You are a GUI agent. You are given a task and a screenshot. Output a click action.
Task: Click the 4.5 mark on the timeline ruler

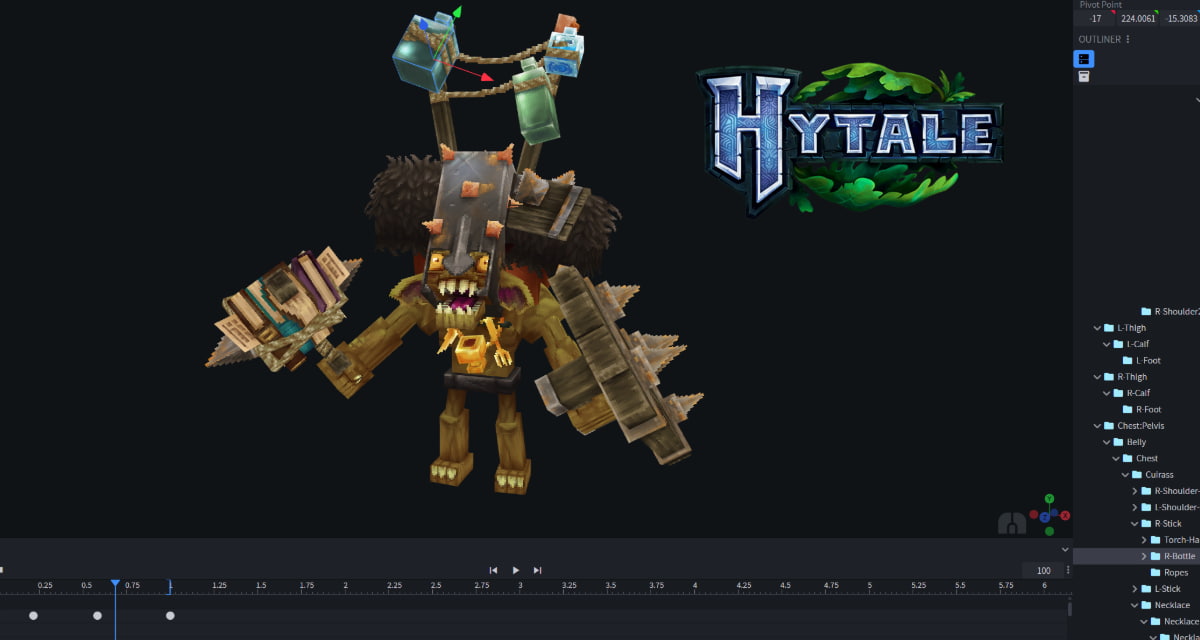point(785,585)
